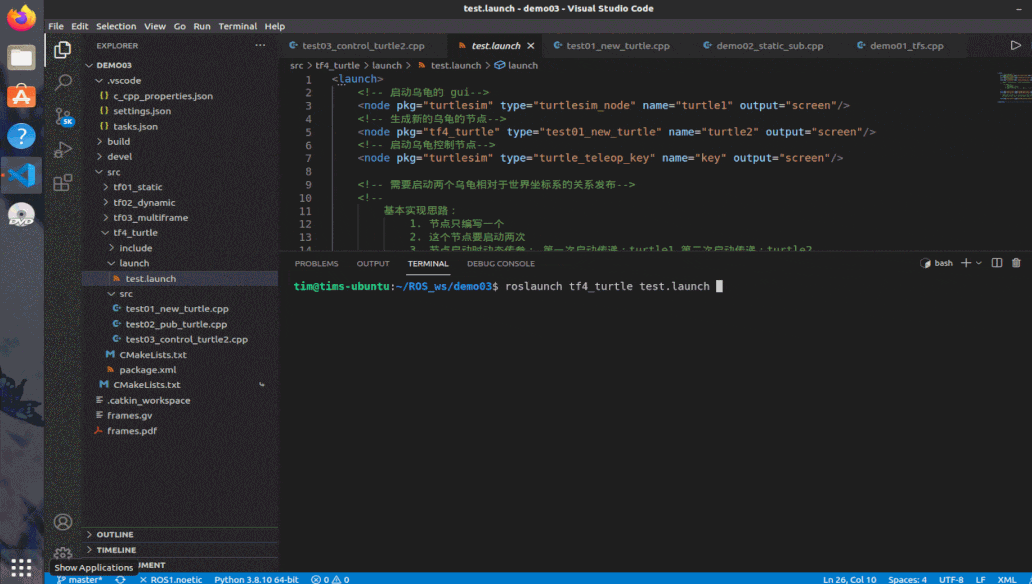This screenshot has height=584, width=1032.
Task: Open the Terminal menu
Action: (x=237, y=26)
